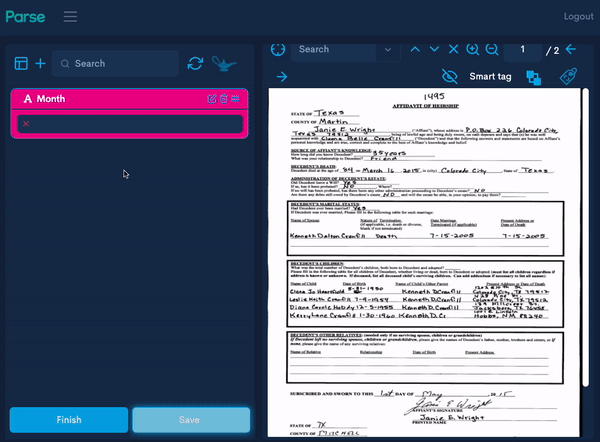Click the Finish button

point(69,420)
